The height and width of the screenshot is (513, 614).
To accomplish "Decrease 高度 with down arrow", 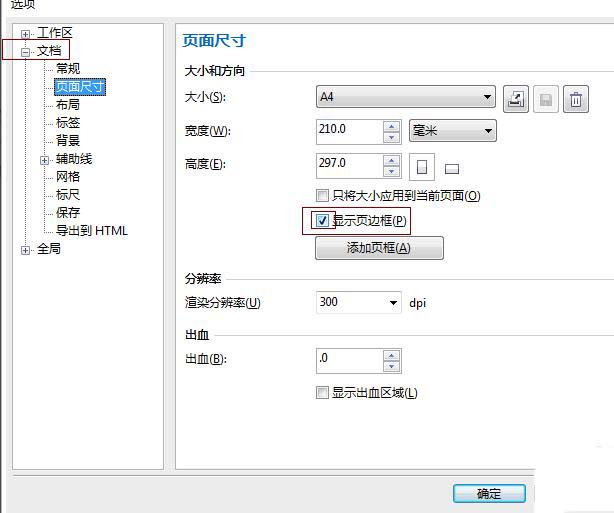I will click(392, 171).
